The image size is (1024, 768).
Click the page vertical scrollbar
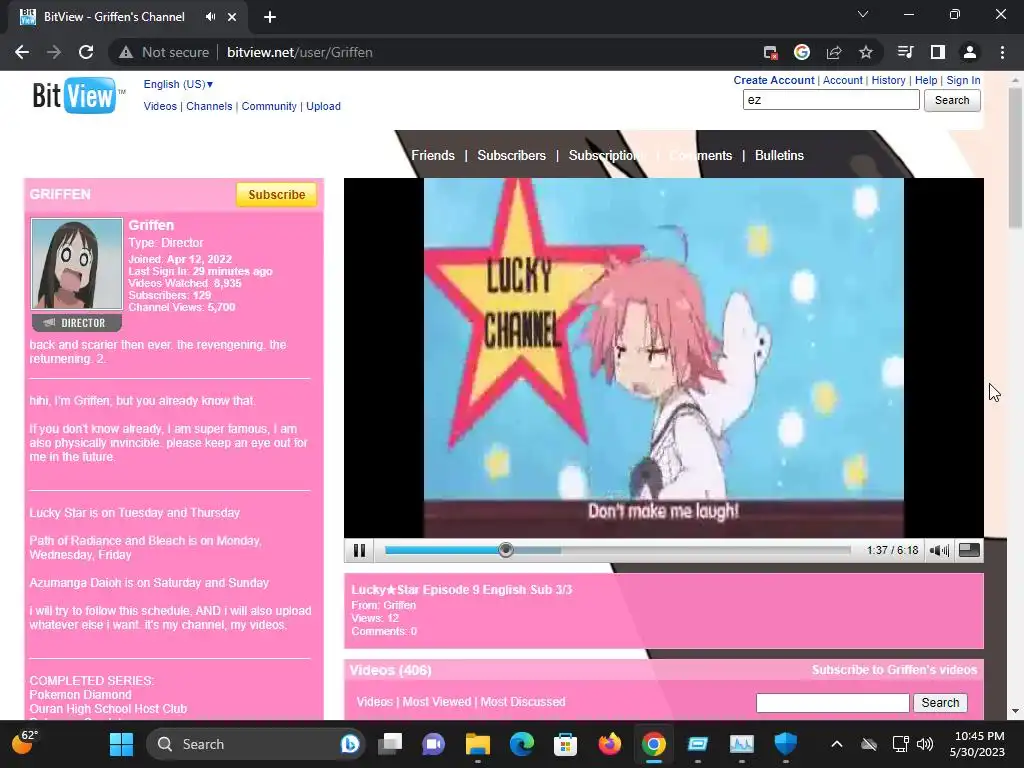click(1015, 159)
